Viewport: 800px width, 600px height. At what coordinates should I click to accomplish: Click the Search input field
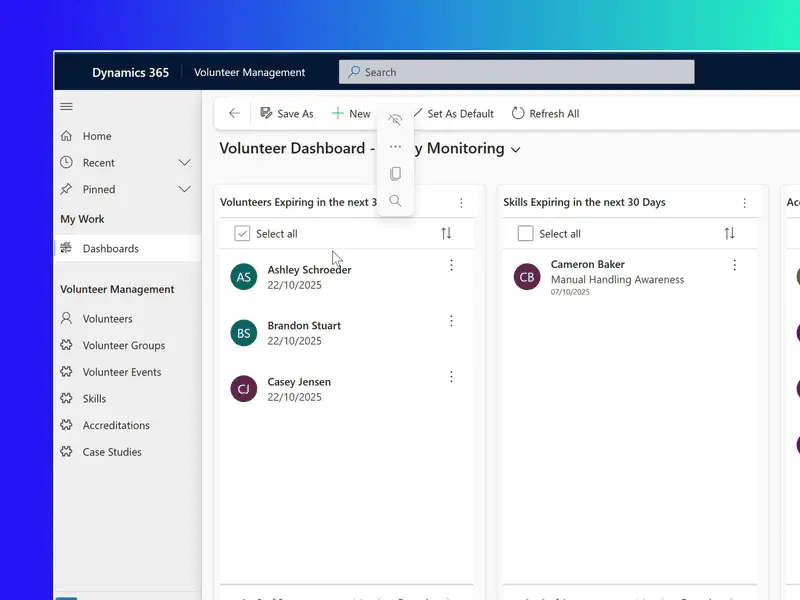coord(516,72)
